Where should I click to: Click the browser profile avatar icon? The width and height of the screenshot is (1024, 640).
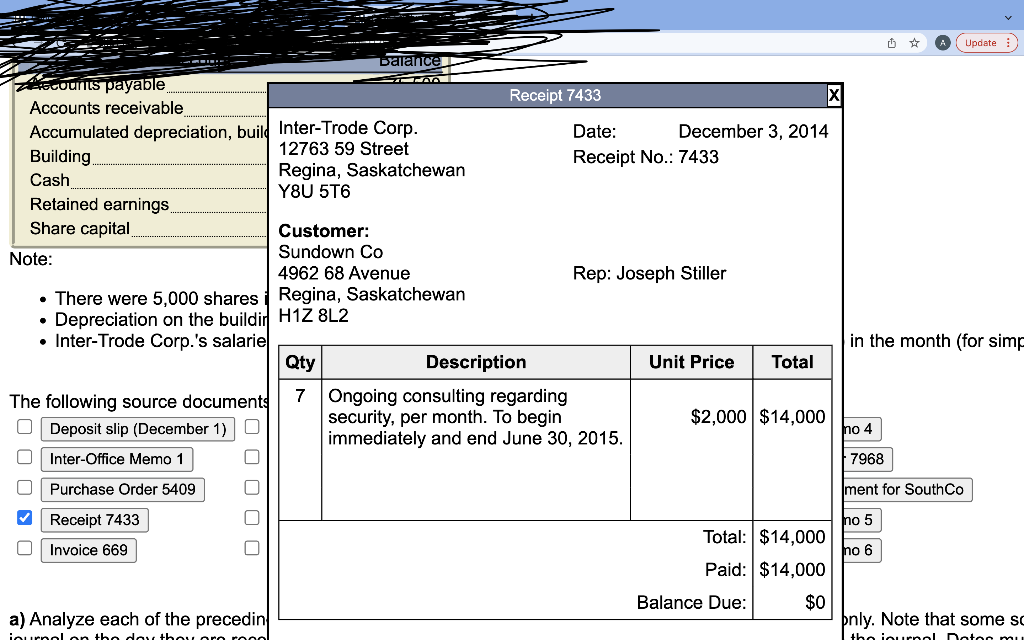click(x=941, y=43)
